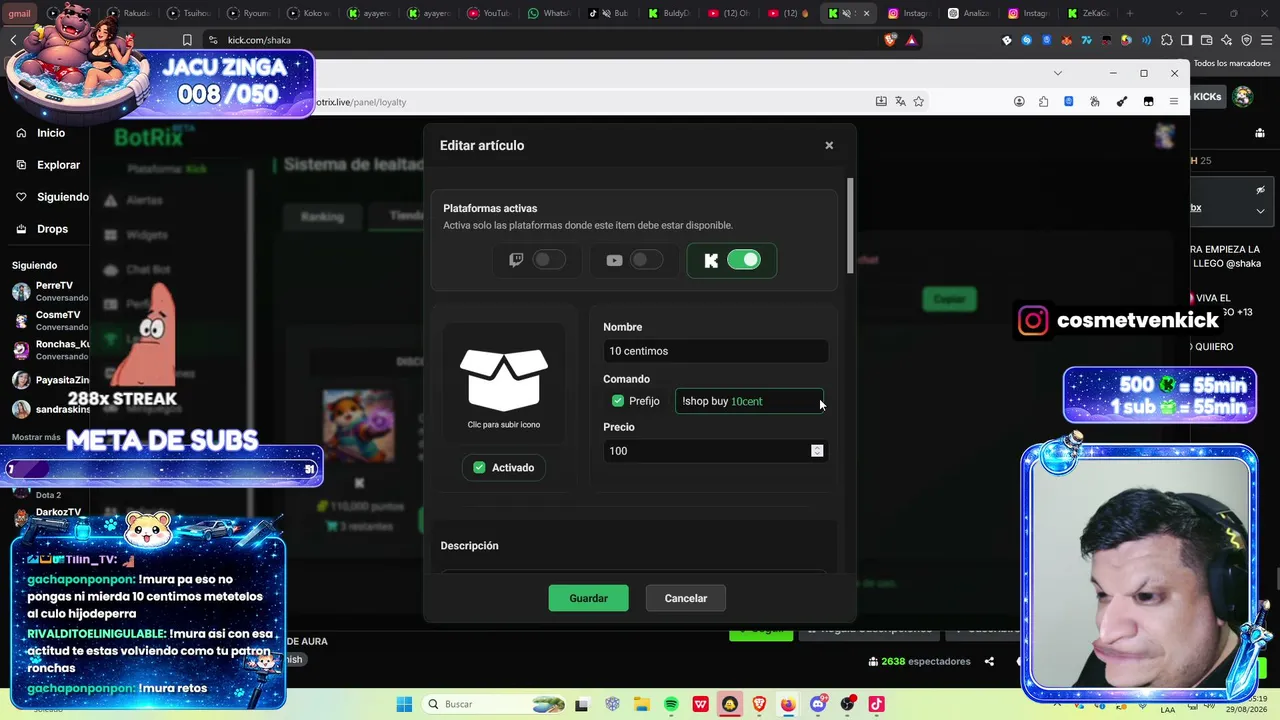Open Task View from the taskbar
This screenshot has width=1280, height=720.
click(582, 704)
